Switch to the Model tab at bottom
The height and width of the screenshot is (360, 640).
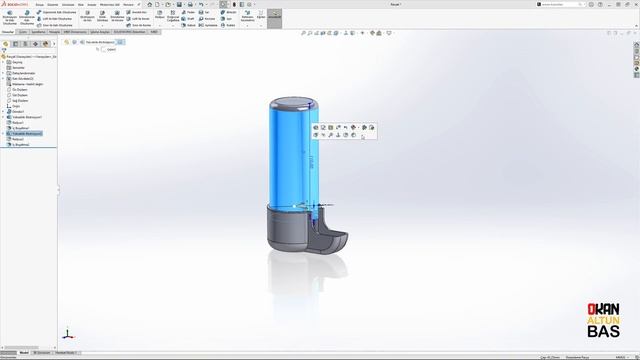point(24,353)
